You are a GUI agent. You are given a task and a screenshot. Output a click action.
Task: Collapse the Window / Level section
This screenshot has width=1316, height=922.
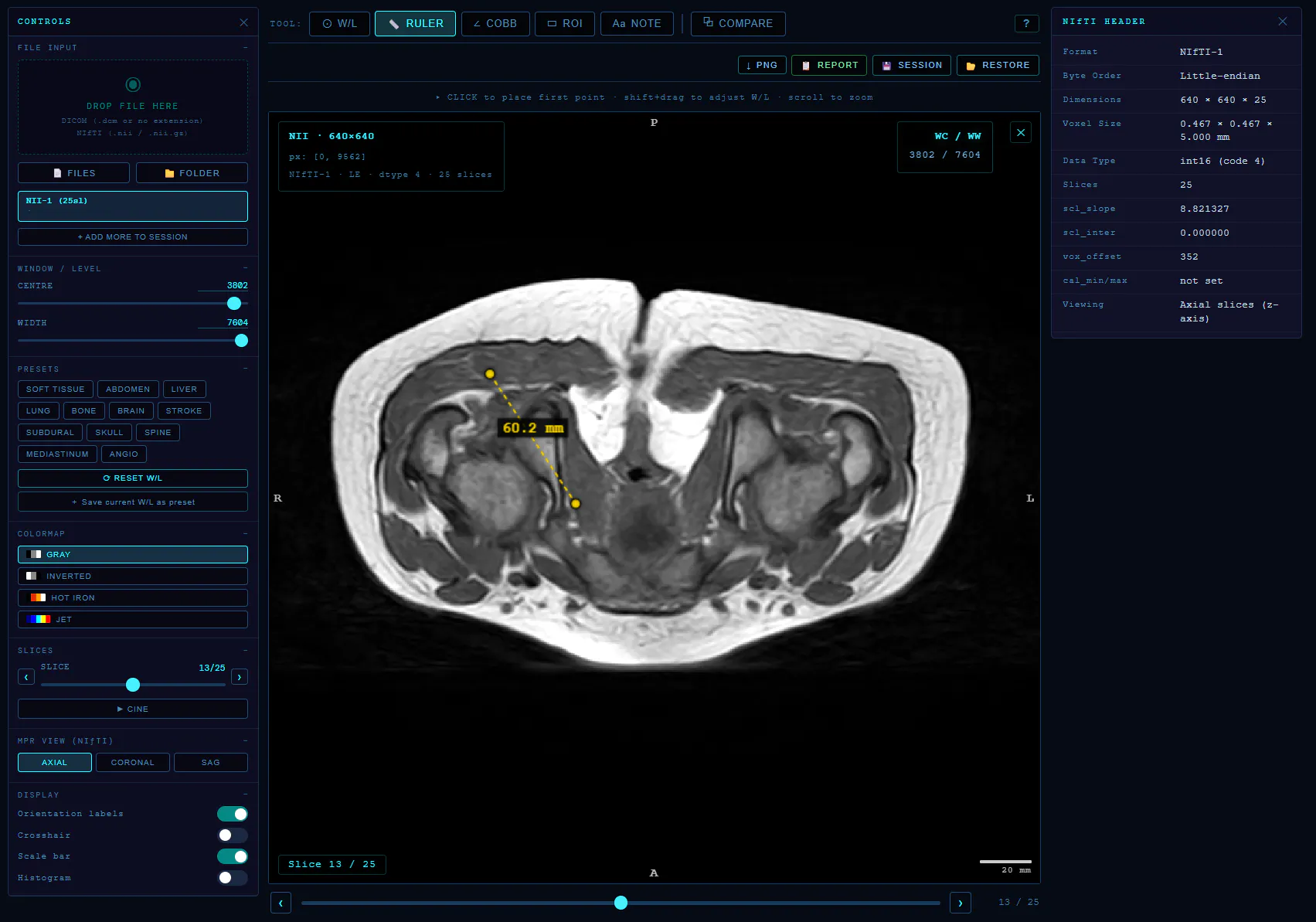click(x=245, y=268)
